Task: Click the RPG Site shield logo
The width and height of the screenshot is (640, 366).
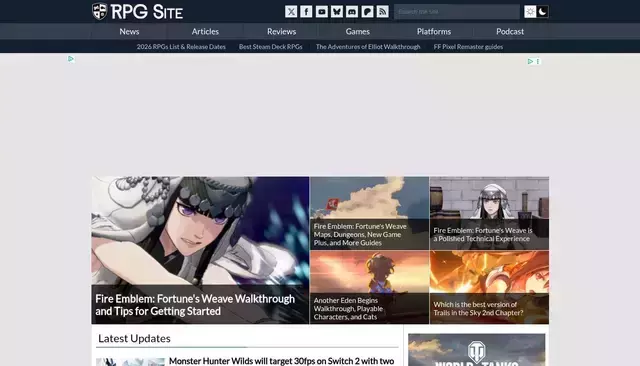Action: click(100, 11)
